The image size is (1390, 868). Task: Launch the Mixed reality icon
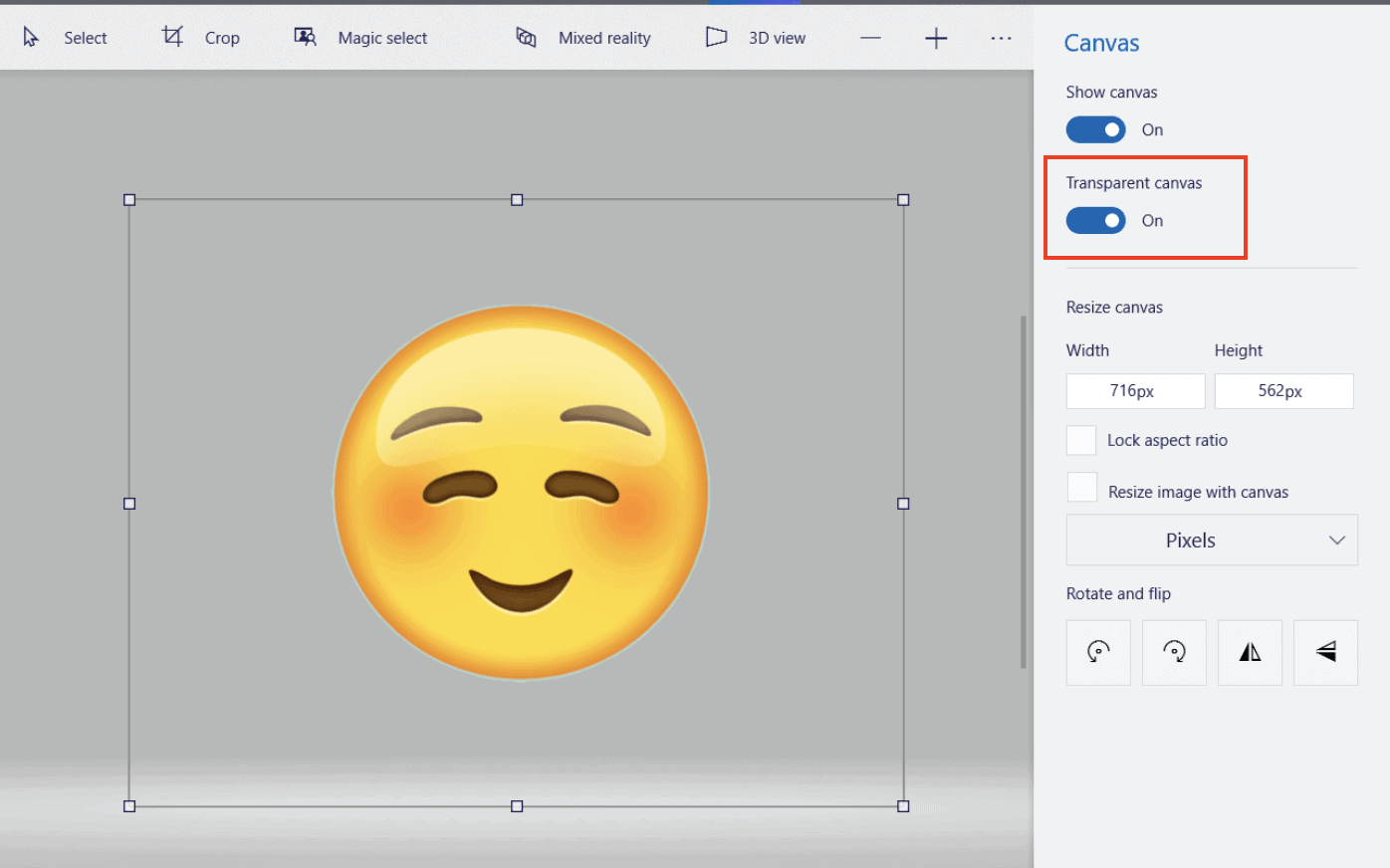click(x=526, y=38)
